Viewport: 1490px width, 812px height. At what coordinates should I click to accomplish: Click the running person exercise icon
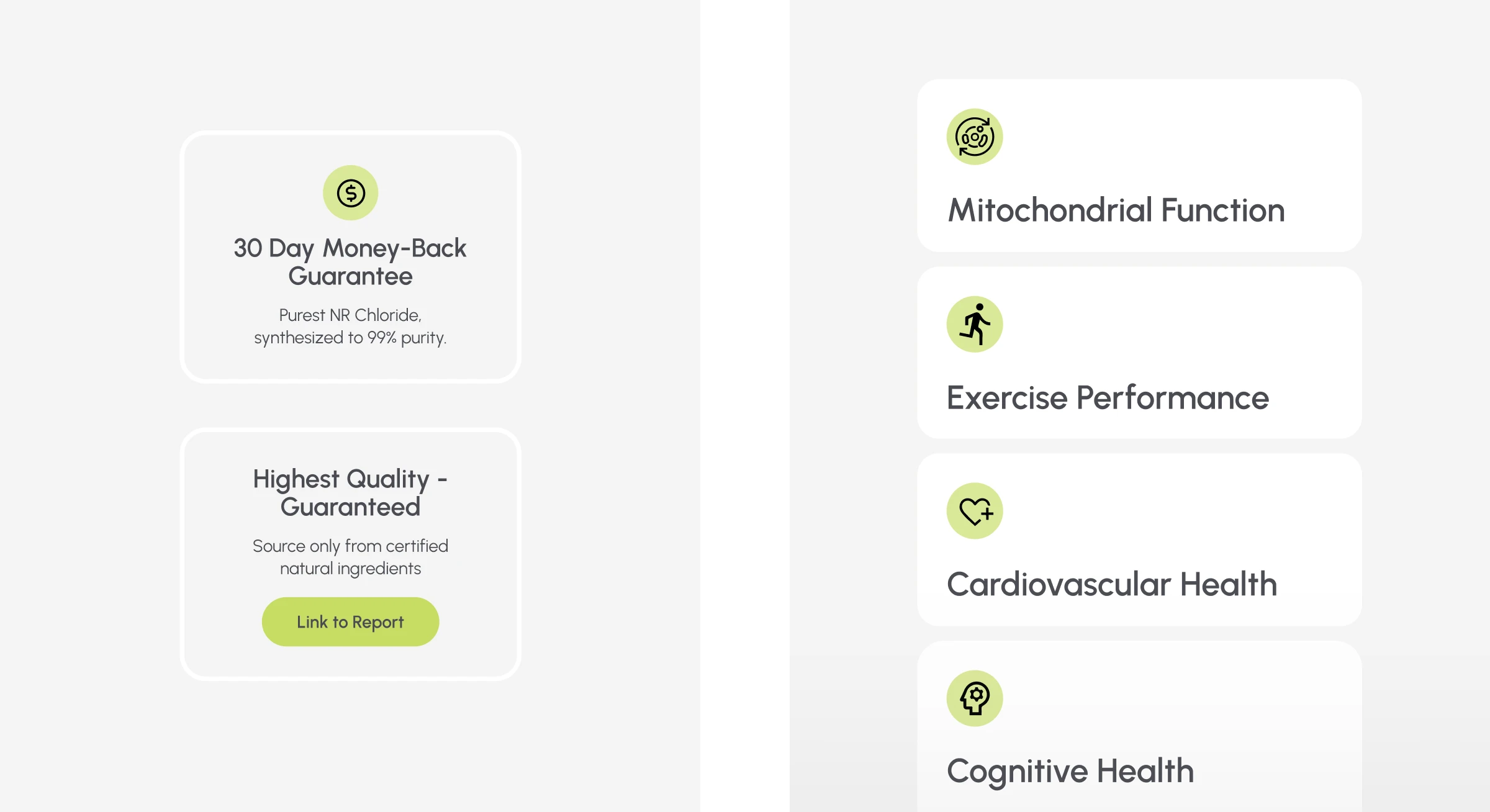(x=974, y=324)
